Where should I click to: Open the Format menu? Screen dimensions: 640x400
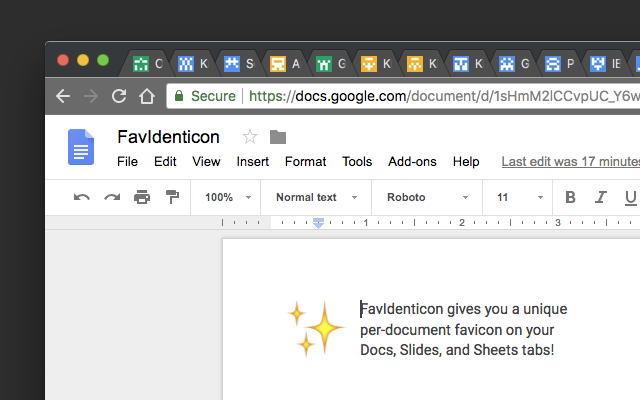tap(305, 162)
